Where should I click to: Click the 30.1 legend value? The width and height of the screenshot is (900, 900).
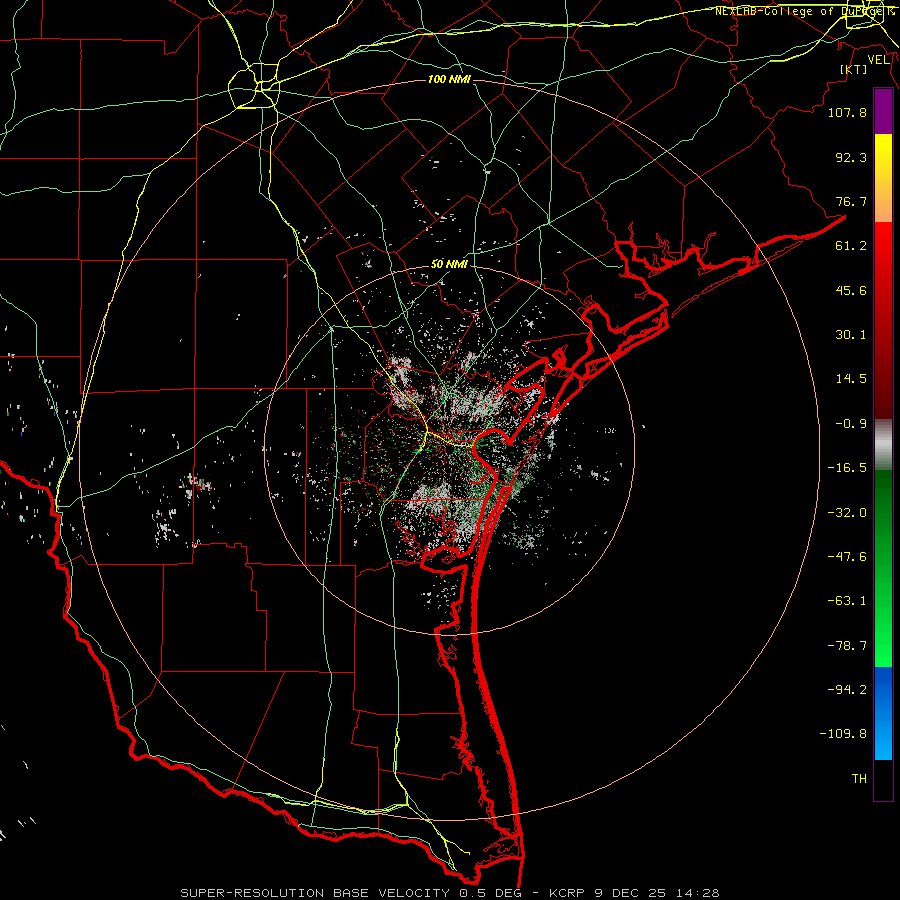(x=851, y=335)
